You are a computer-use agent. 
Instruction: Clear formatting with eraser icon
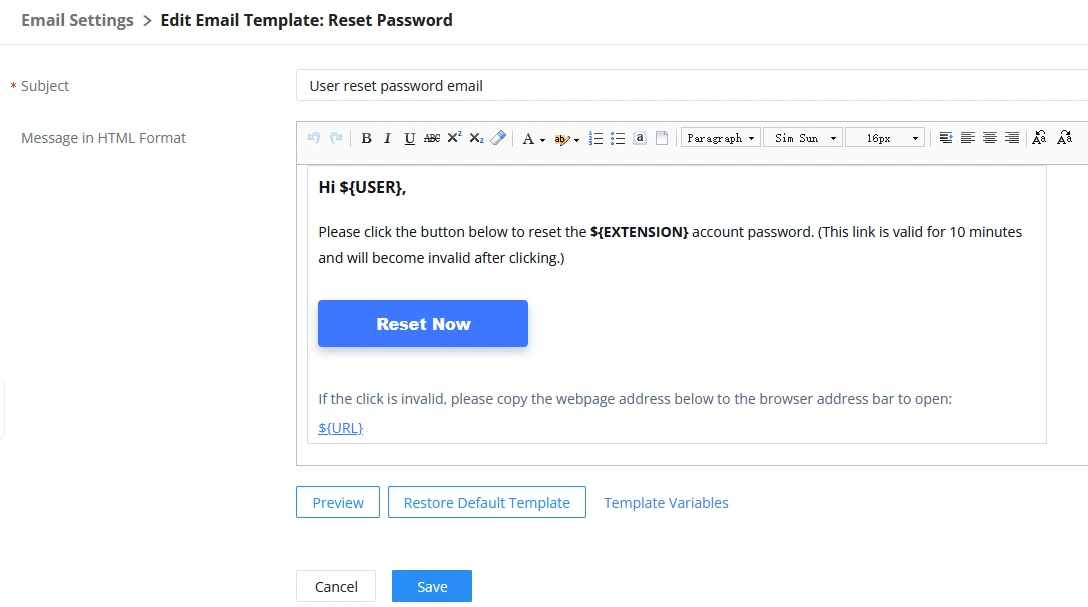click(x=498, y=138)
